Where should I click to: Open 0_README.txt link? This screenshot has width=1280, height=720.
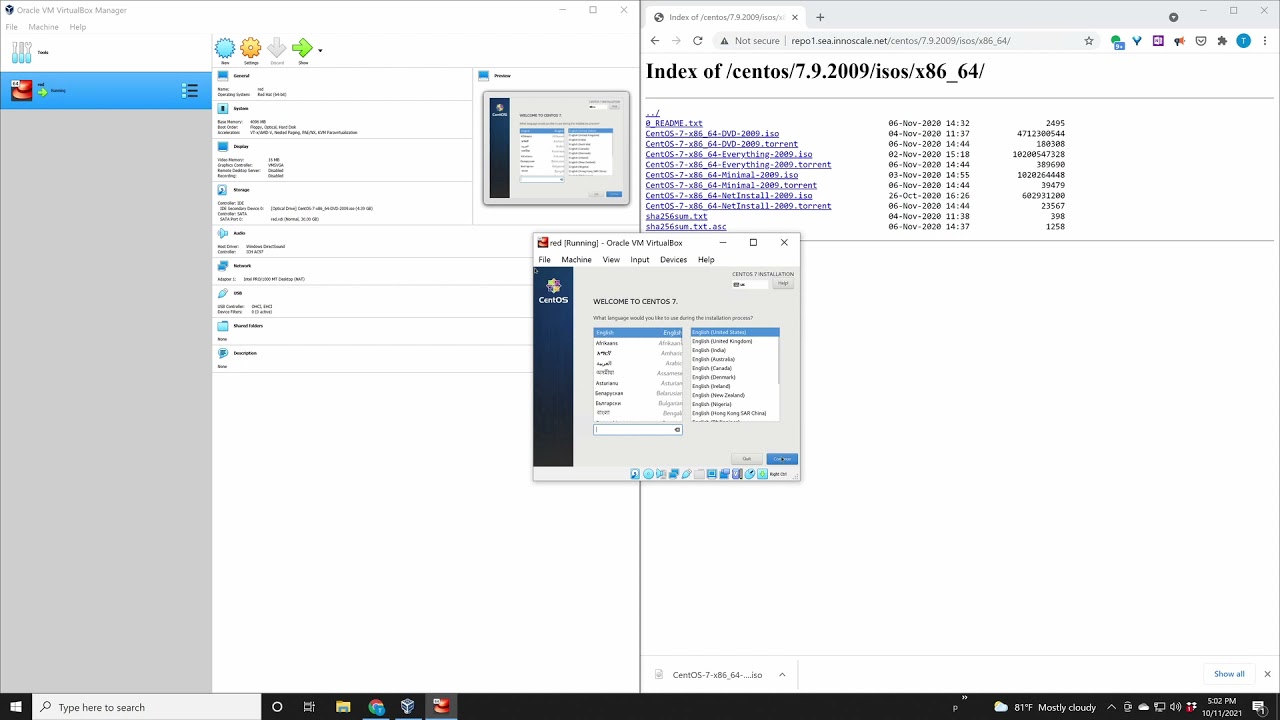(x=674, y=123)
